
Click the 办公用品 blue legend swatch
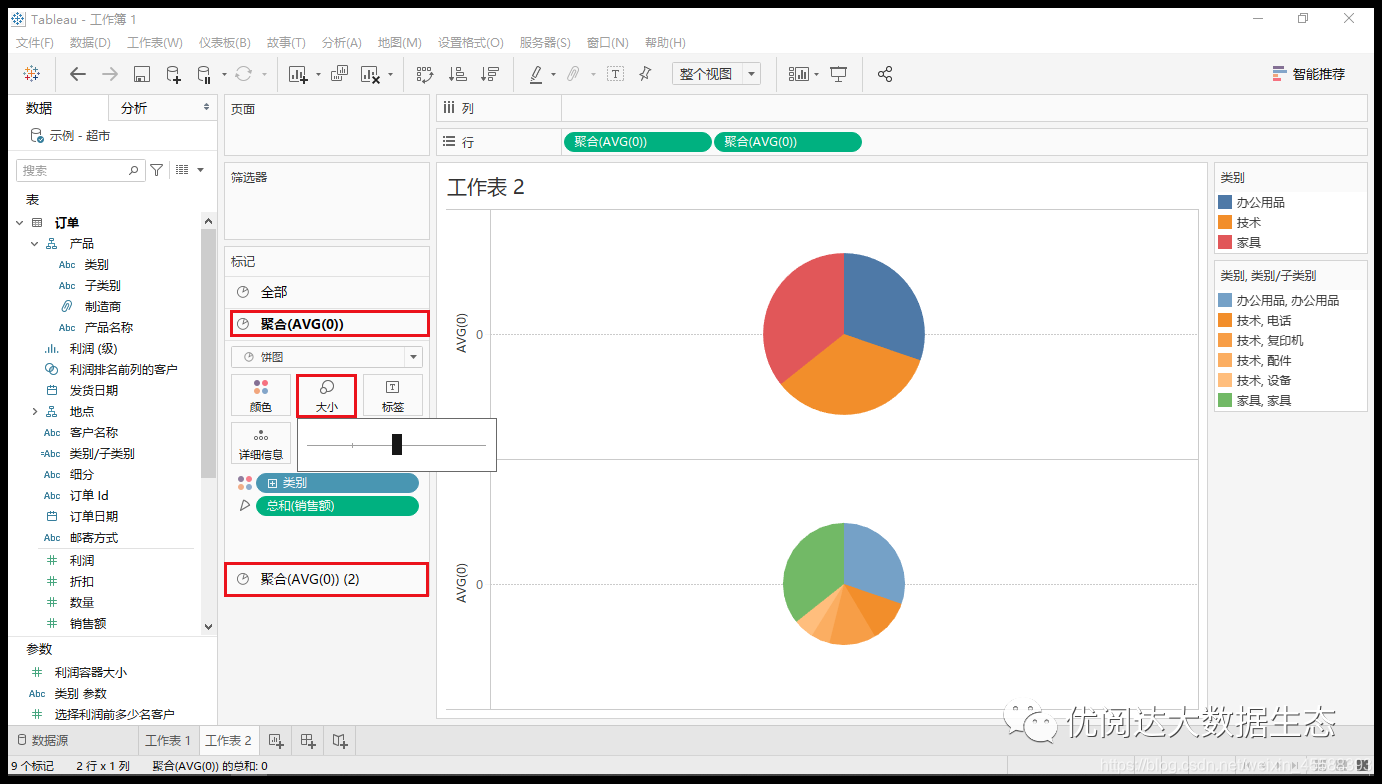[x=1225, y=202]
